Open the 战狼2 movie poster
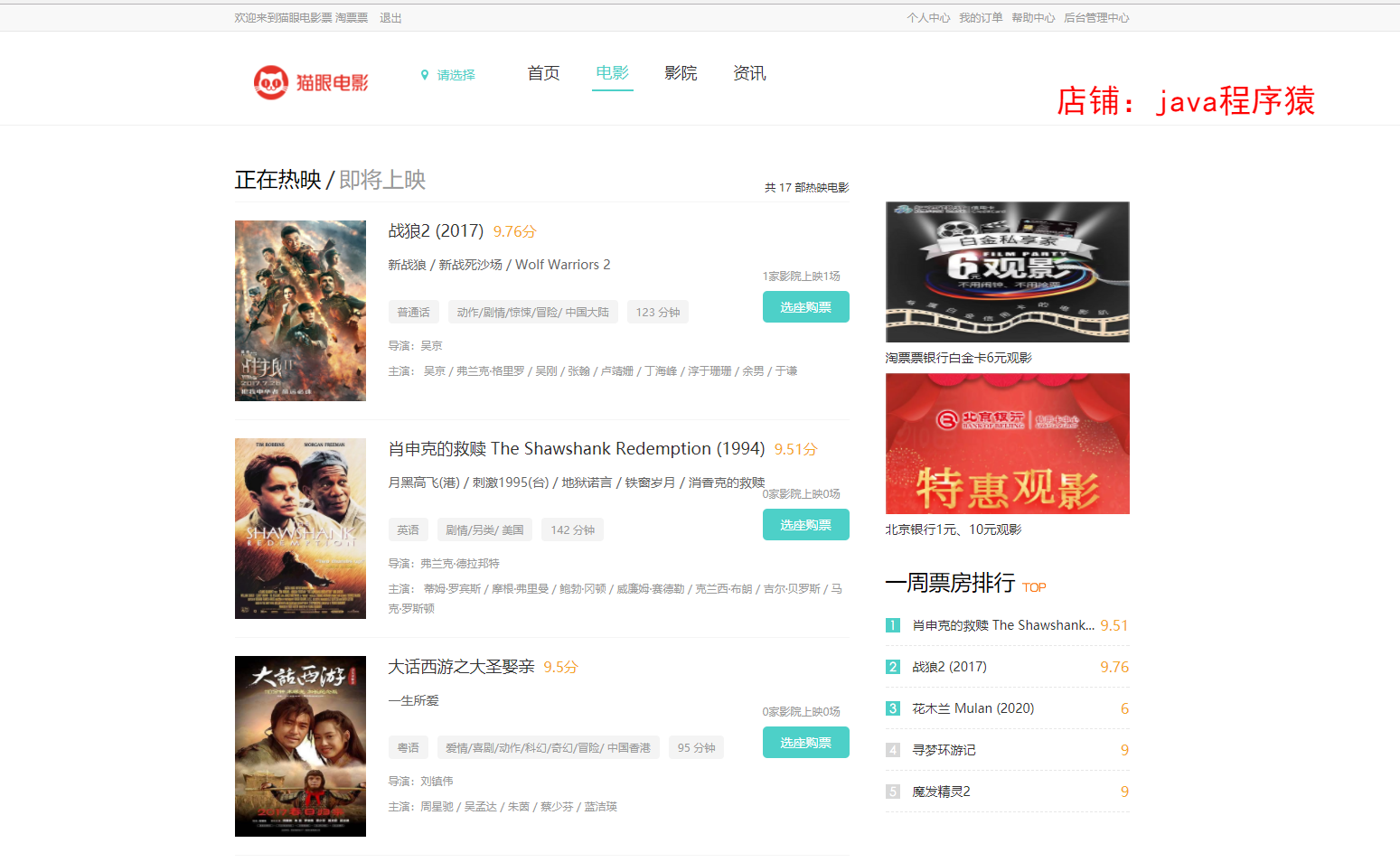 click(300, 311)
